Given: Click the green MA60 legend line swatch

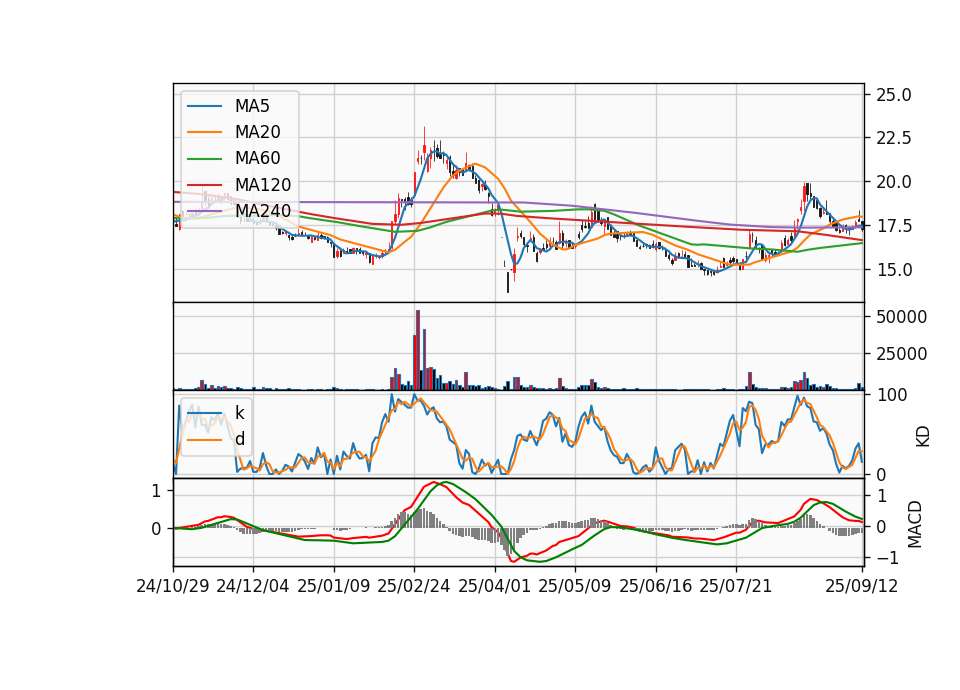Looking at the screenshot, I should 204,159.
